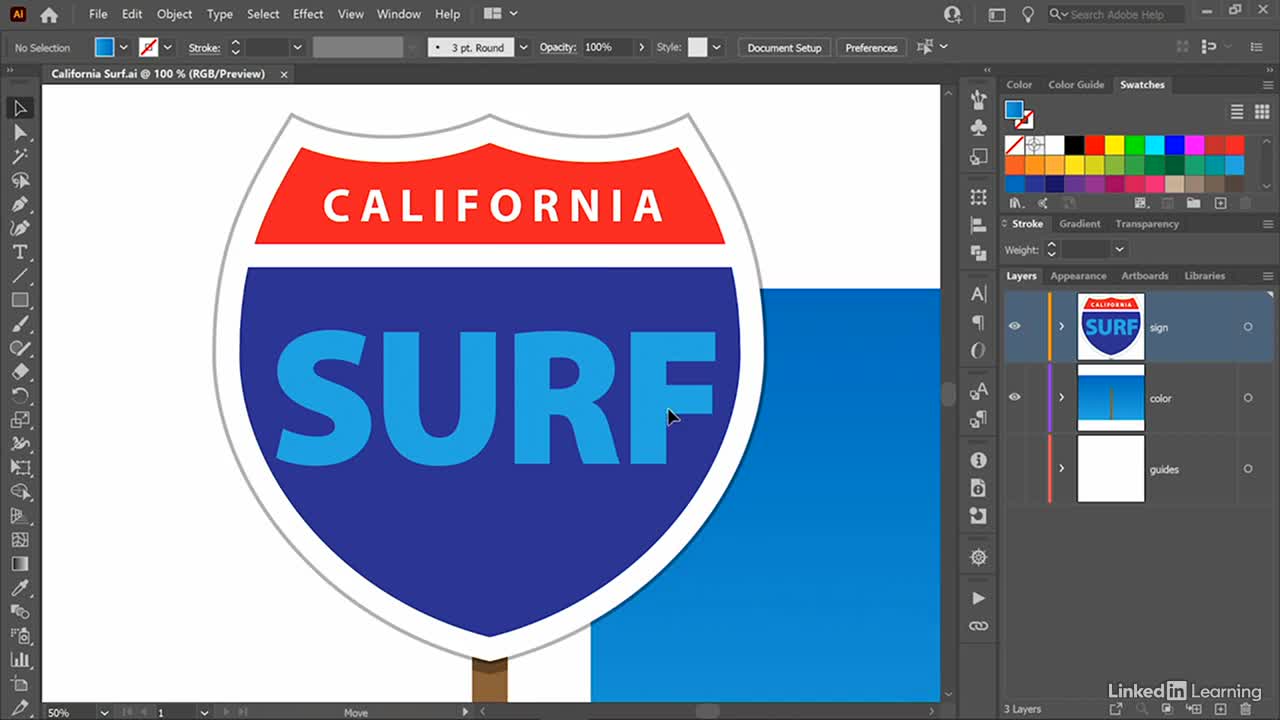Open the Style dropdown
This screenshot has height=720, width=1280.
pos(716,47)
